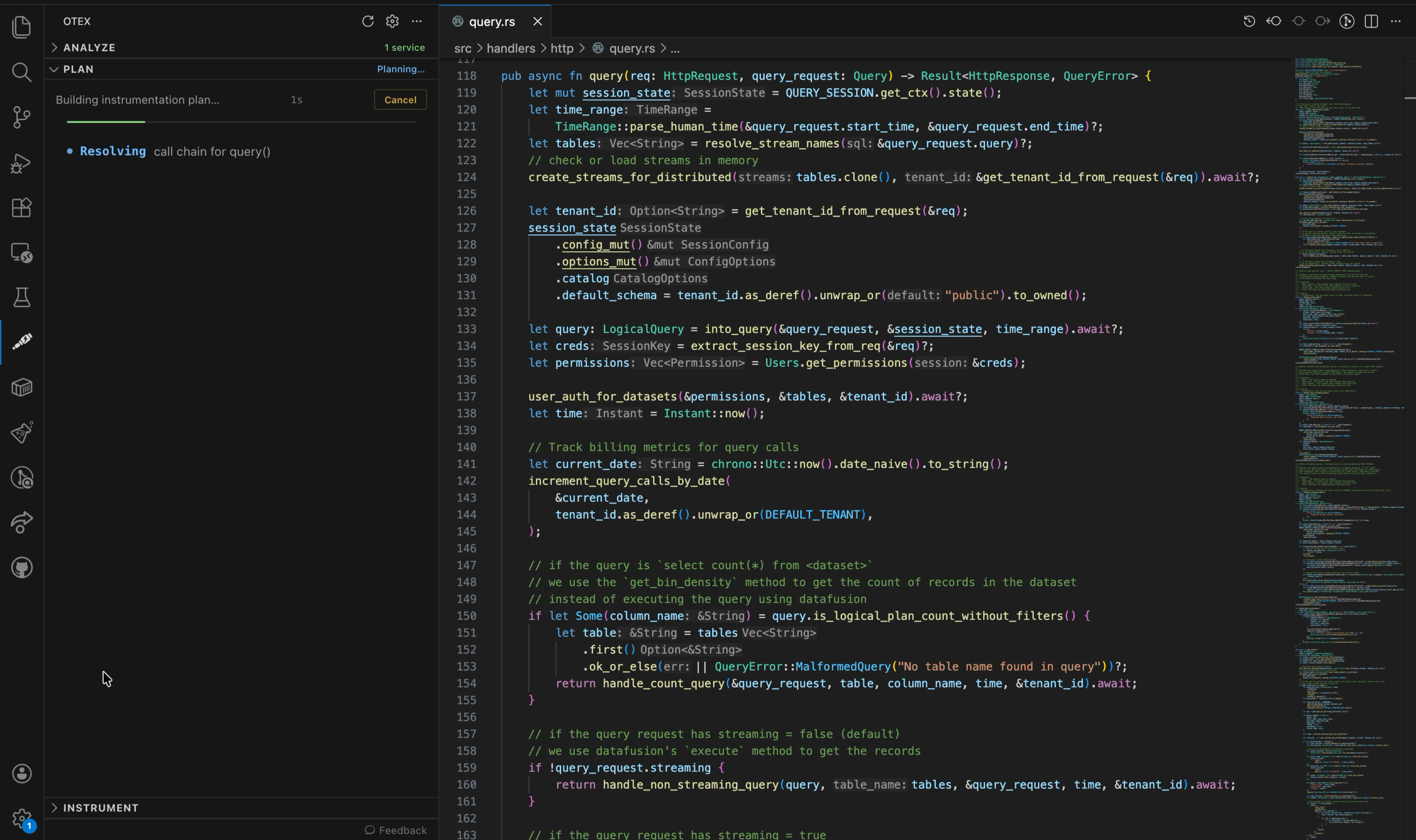Click line number 118 in the gutter
The height and width of the screenshot is (840, 1416).
pyautogui.click(x=467, y=76)
